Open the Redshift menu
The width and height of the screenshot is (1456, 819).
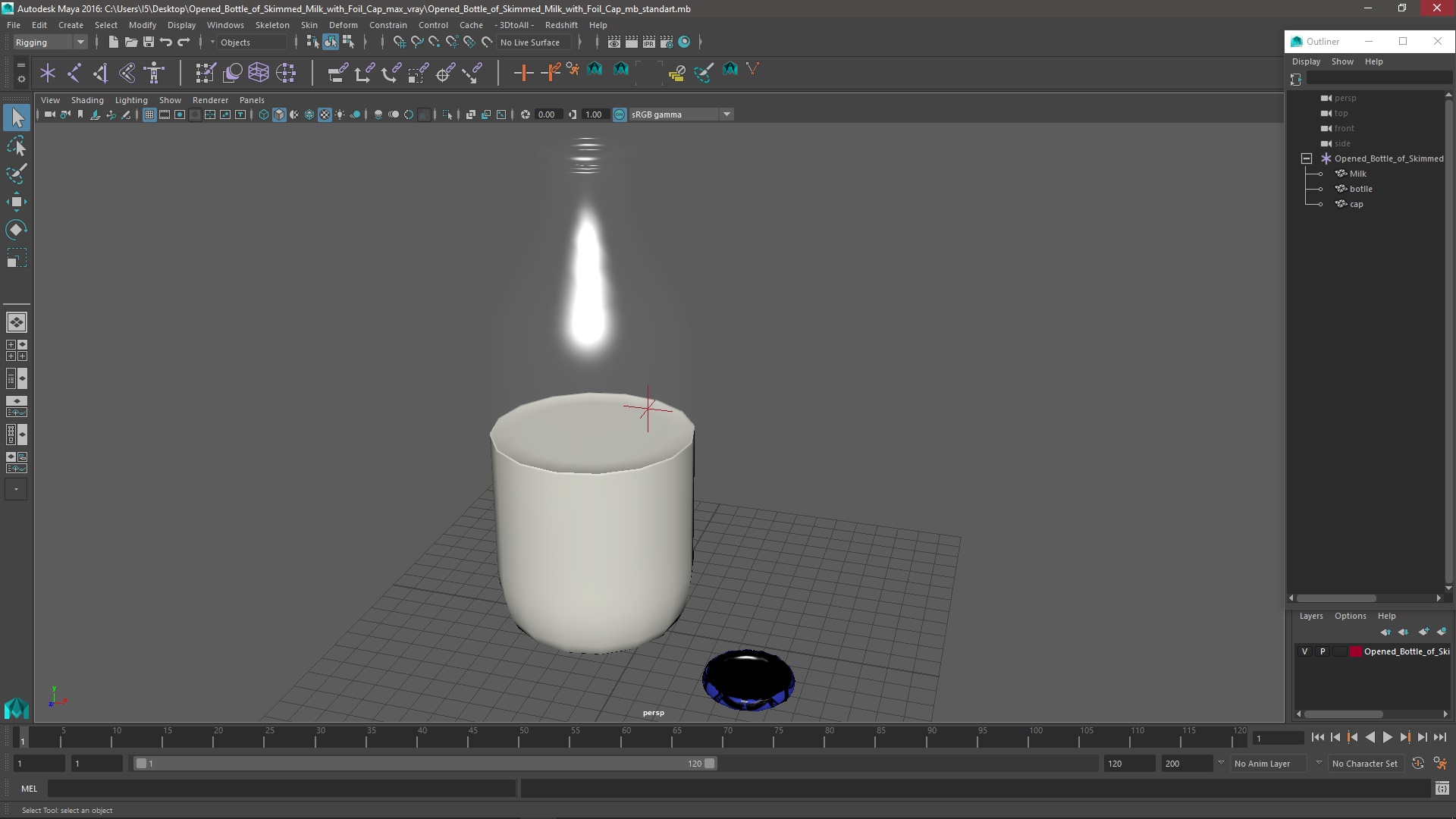561,25
